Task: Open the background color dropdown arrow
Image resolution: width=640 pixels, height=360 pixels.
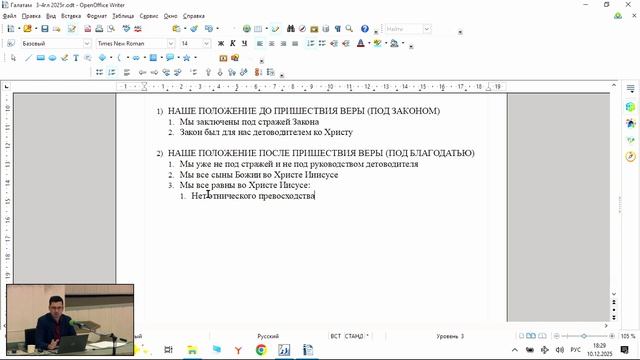Action: (x=402, y=43)
